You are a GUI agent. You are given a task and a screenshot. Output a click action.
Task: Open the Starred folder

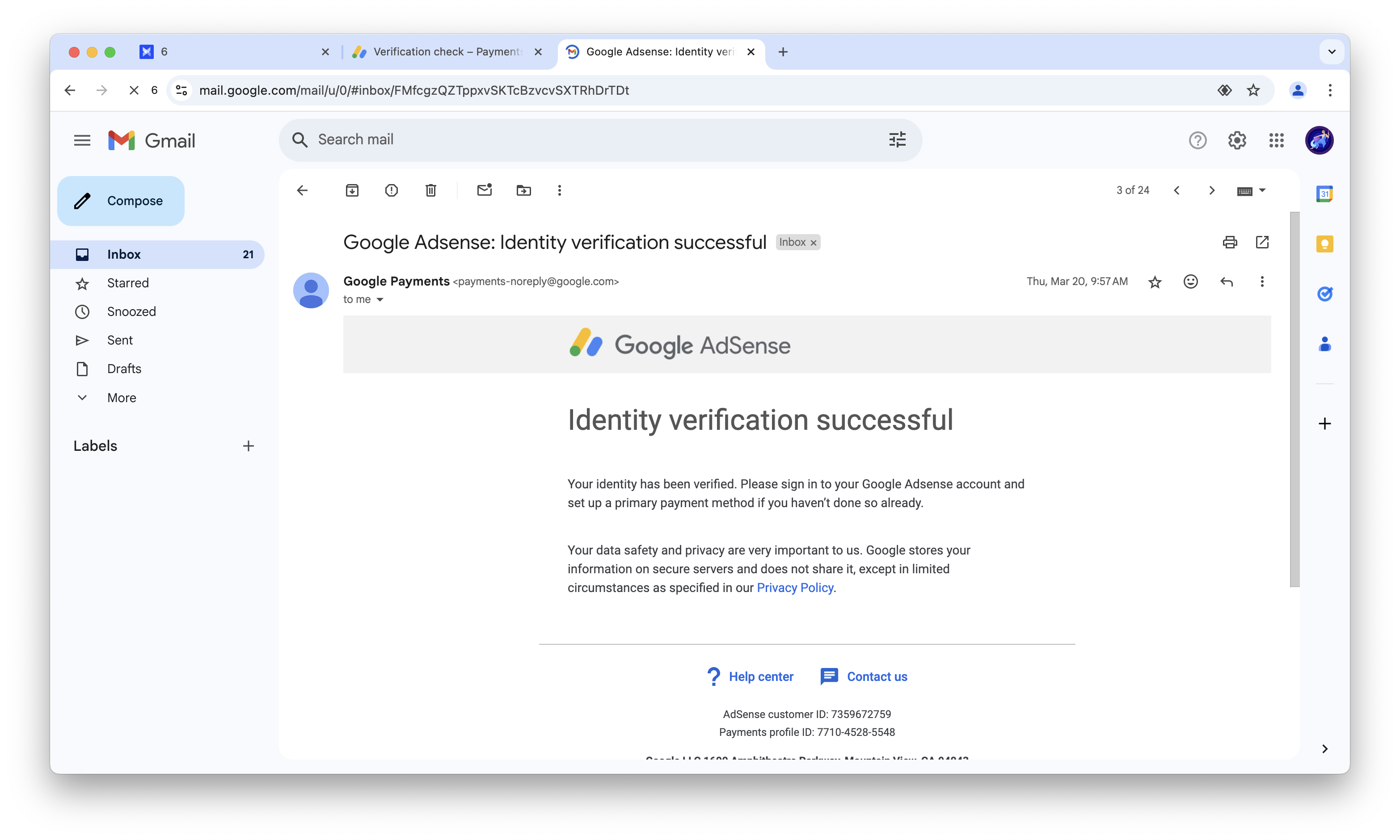[128, 283]
